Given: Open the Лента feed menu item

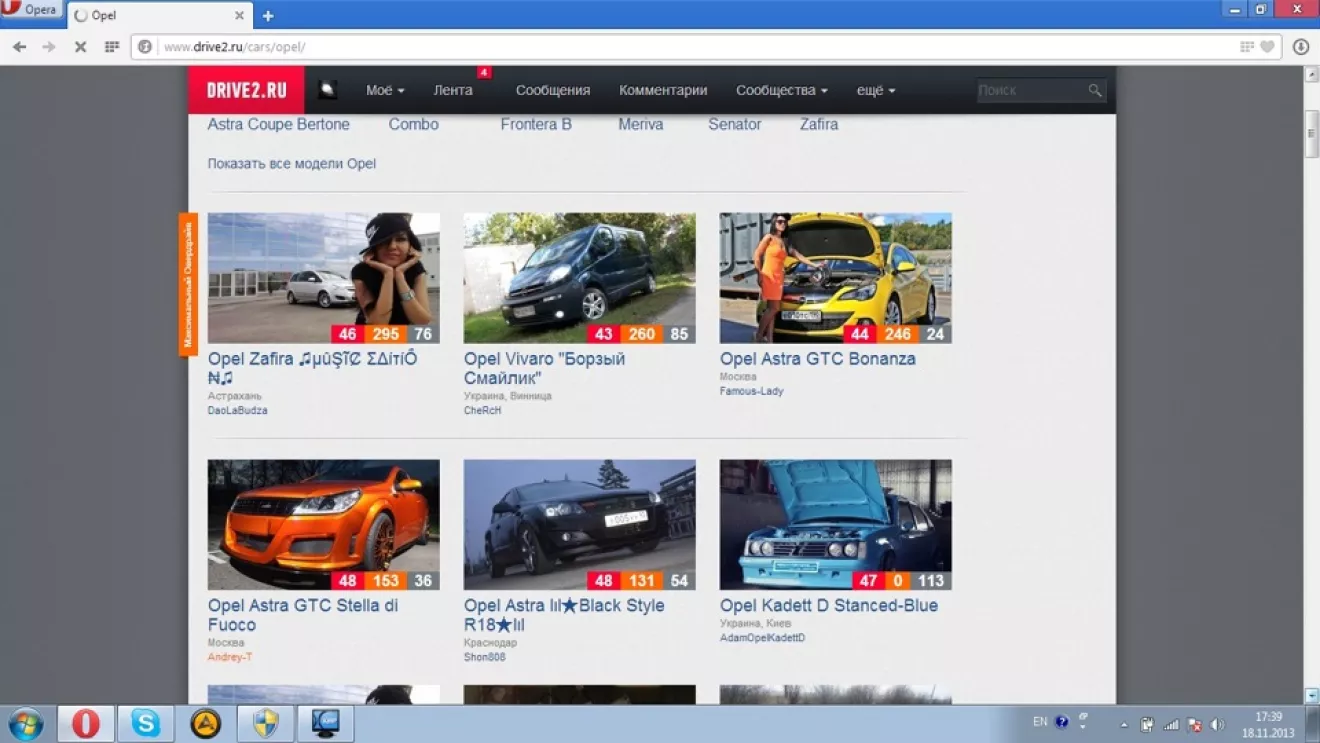Looking at the screenshot, I should [x=453, y=90].
